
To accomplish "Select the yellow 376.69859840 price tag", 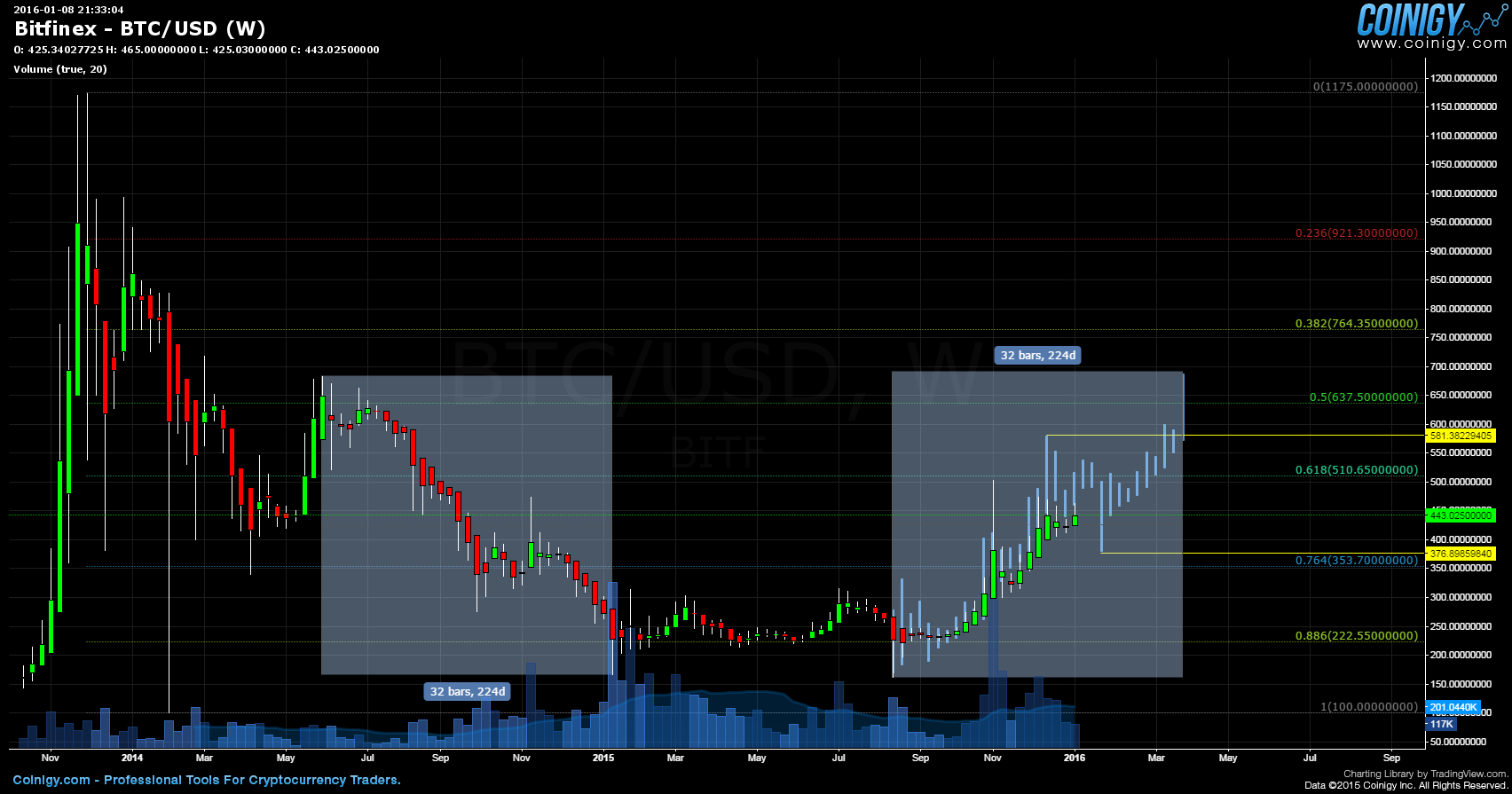I will click(x=1460, y=554).
